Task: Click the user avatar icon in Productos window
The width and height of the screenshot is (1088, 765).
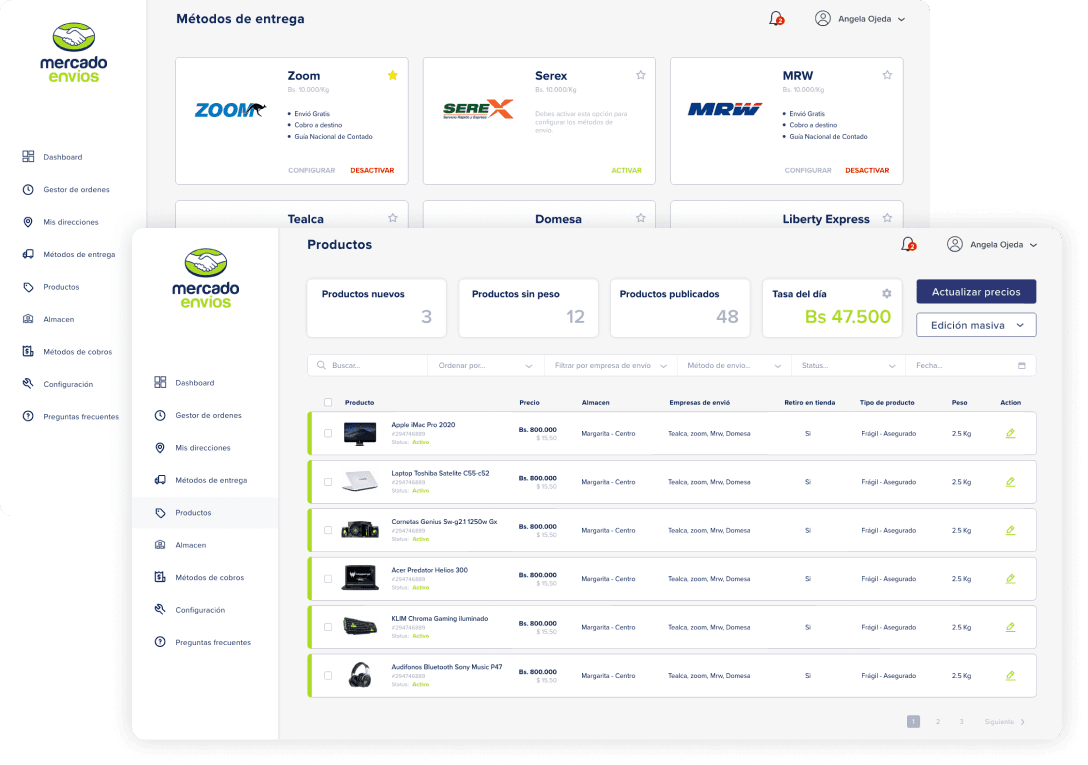Action: click(x=955, y=244)
